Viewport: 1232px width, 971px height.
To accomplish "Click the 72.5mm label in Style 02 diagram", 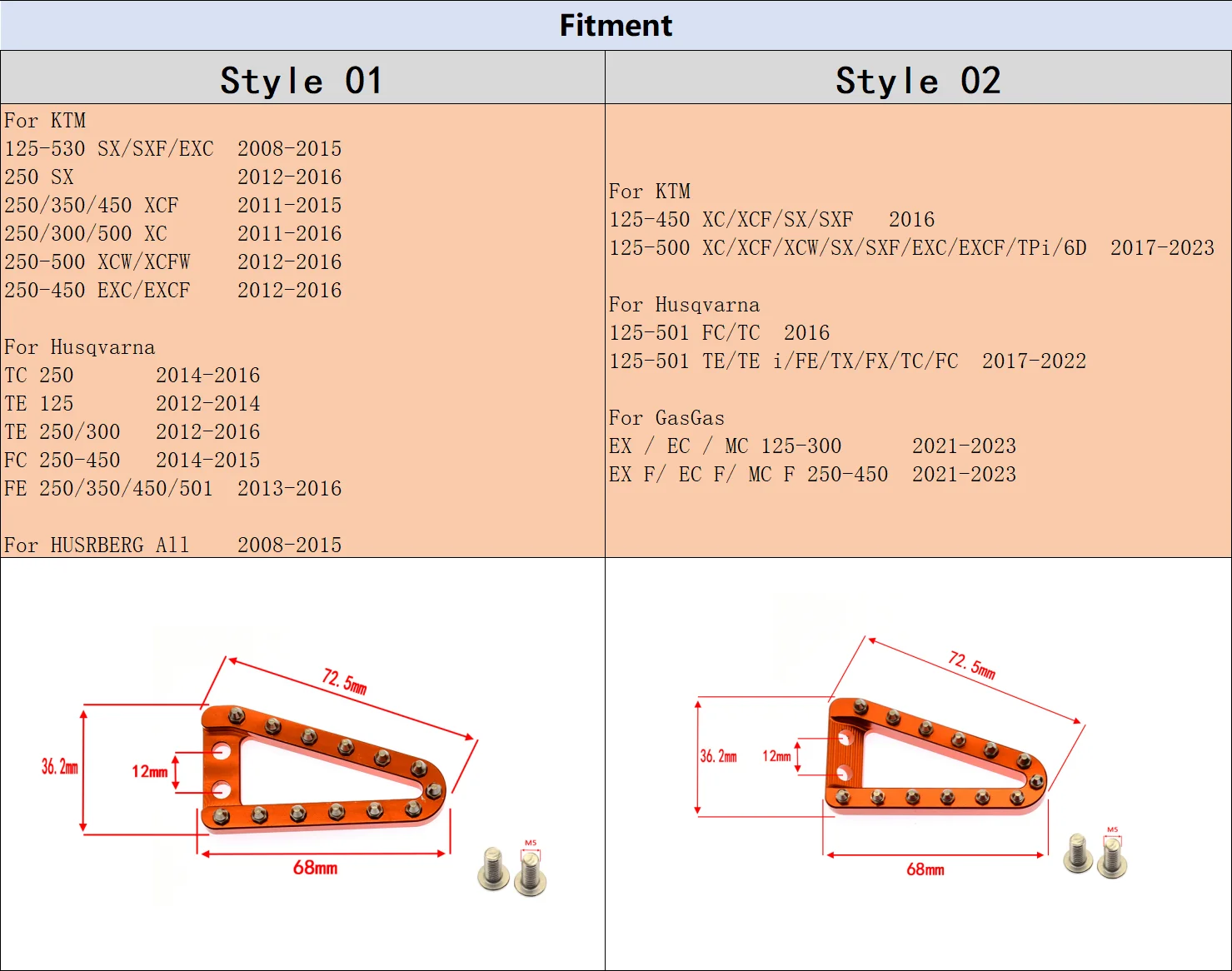I will point(972,665).
